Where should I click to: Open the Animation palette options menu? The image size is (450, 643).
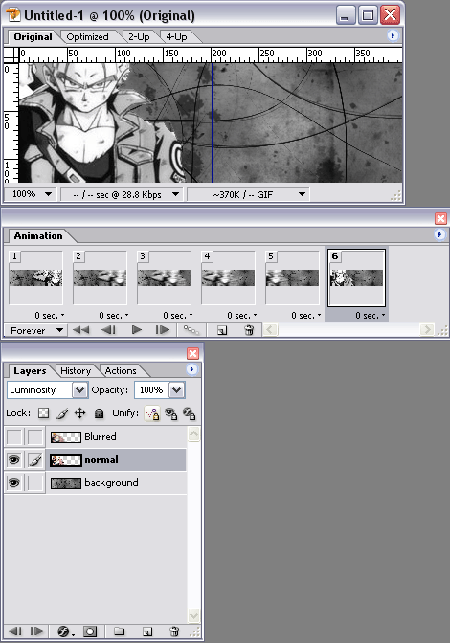point(439,235)
